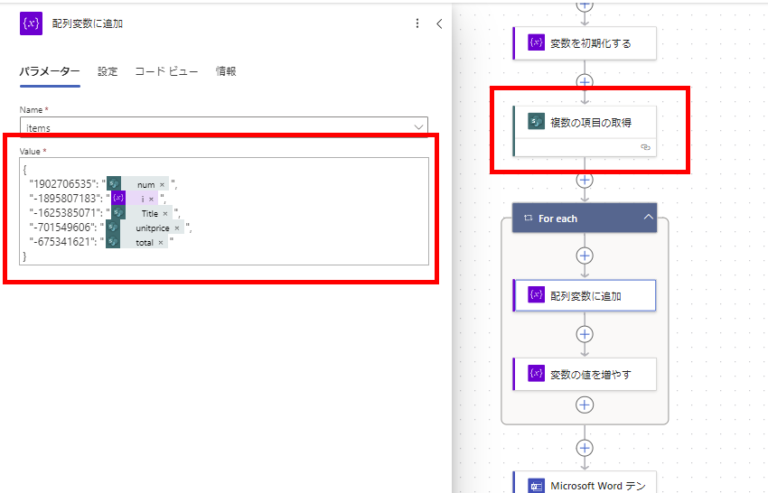Open the Name dropdown showing items

224,127
